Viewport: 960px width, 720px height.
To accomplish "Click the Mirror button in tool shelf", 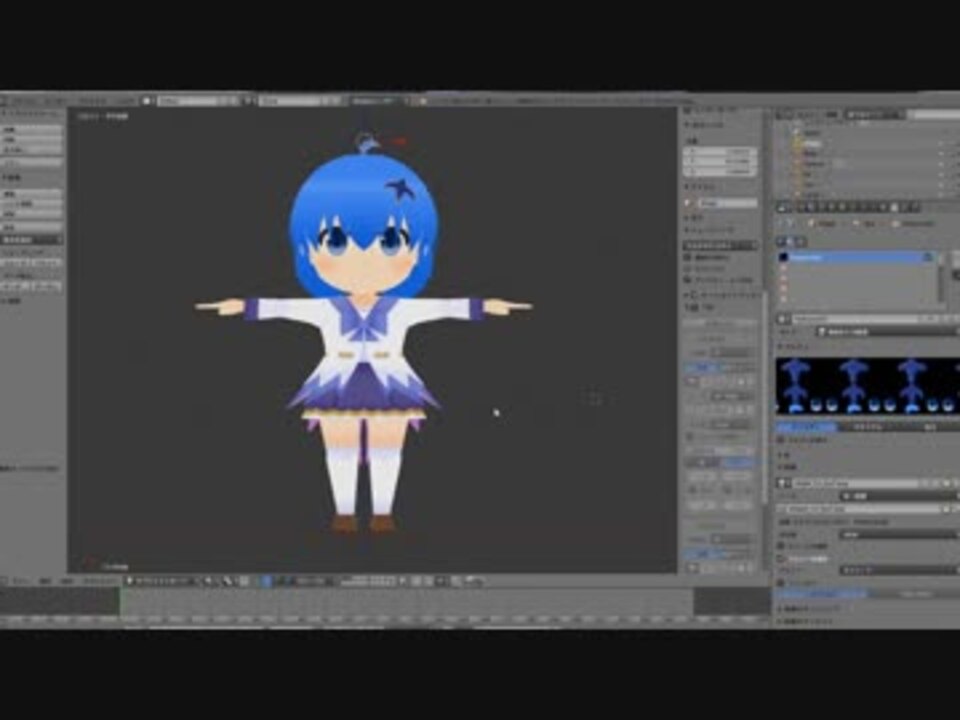I will pos(32,163).
